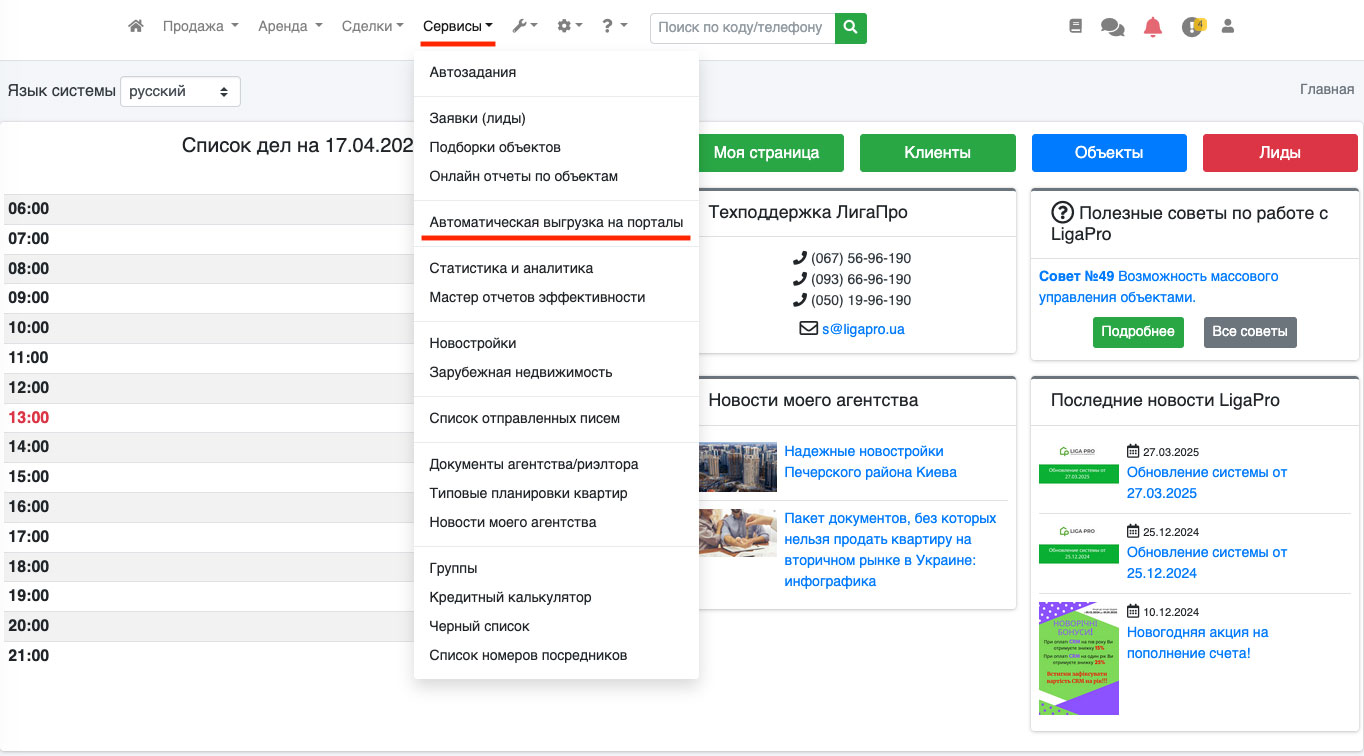Open the info icon with badge 4
The height and width of the screenshot is (756, 1364).
point(1192,28)
